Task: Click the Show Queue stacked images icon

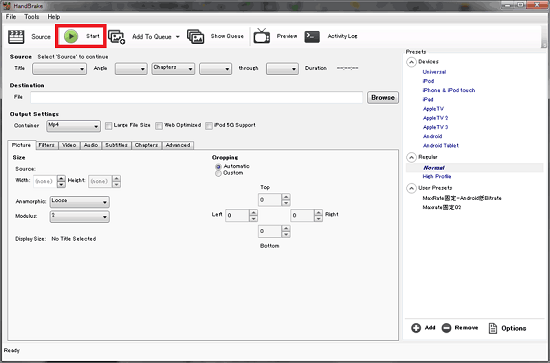Action: (x=195, y=36)
